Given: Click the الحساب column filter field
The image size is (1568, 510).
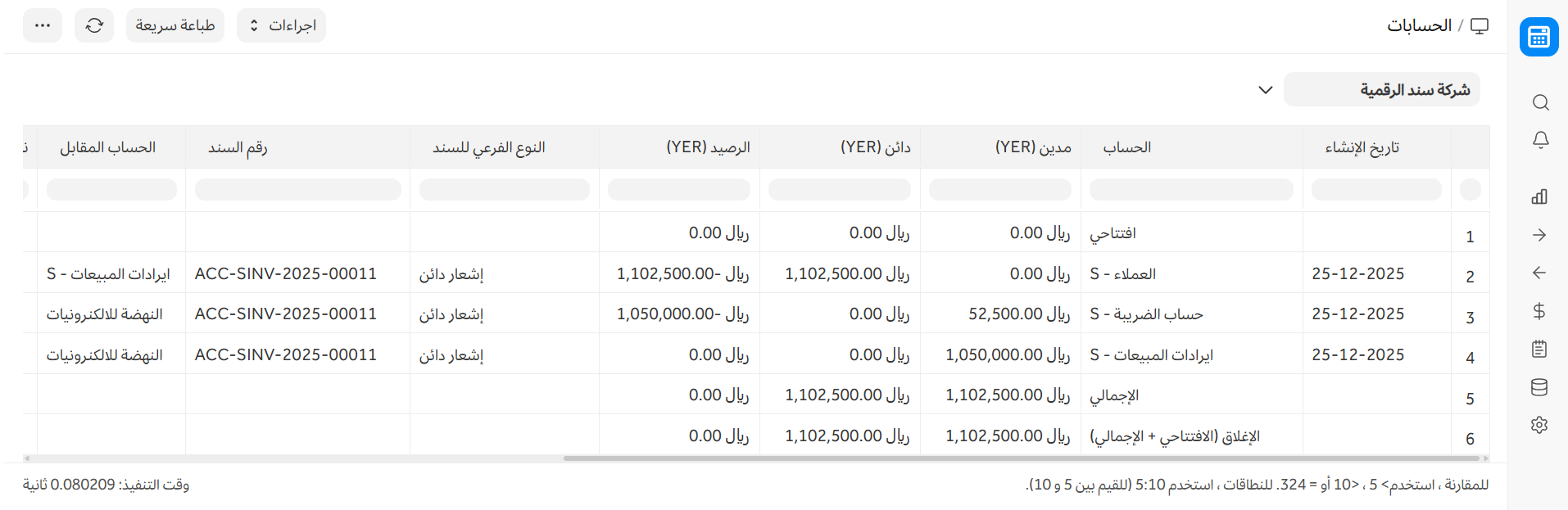Looking at the screenshot, I should (x=1191, y=190).
